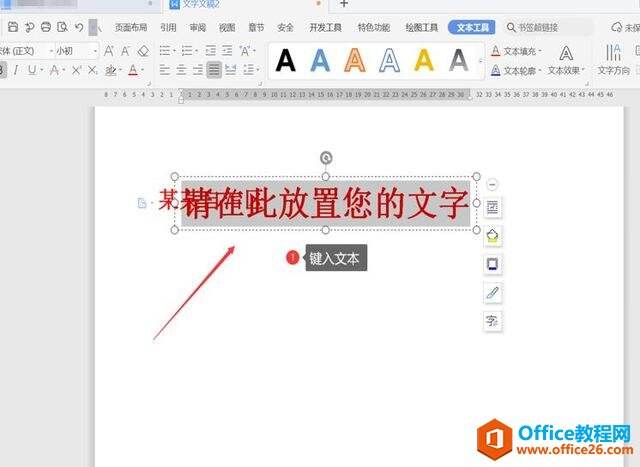Image resolution: width=640 pixels, height=467 pixels.
Task: Apply numbered list formatting
Action: click(187, 51)
